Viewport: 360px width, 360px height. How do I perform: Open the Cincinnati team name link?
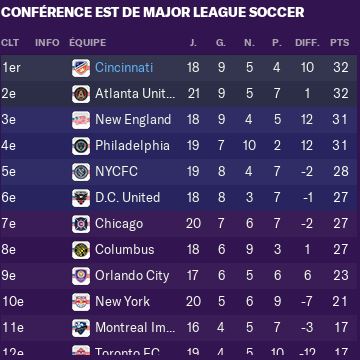(x=124, y=68)
